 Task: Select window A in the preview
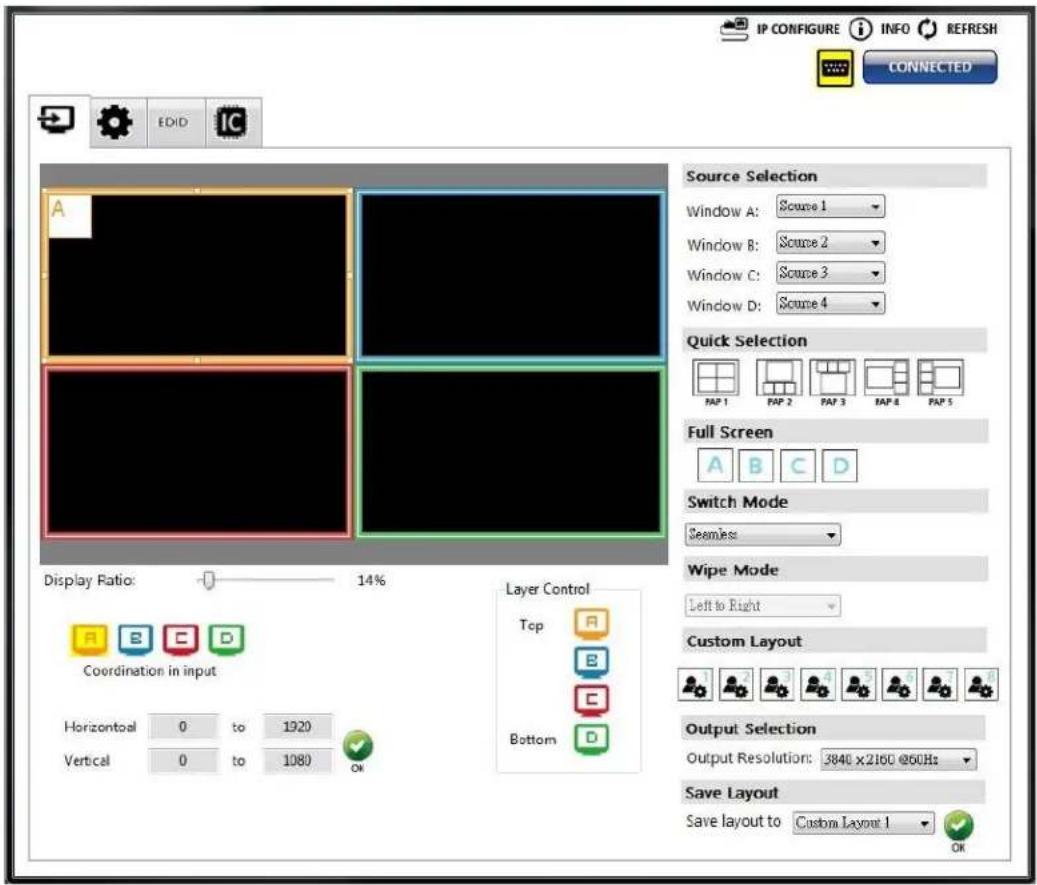click(197, 275)
